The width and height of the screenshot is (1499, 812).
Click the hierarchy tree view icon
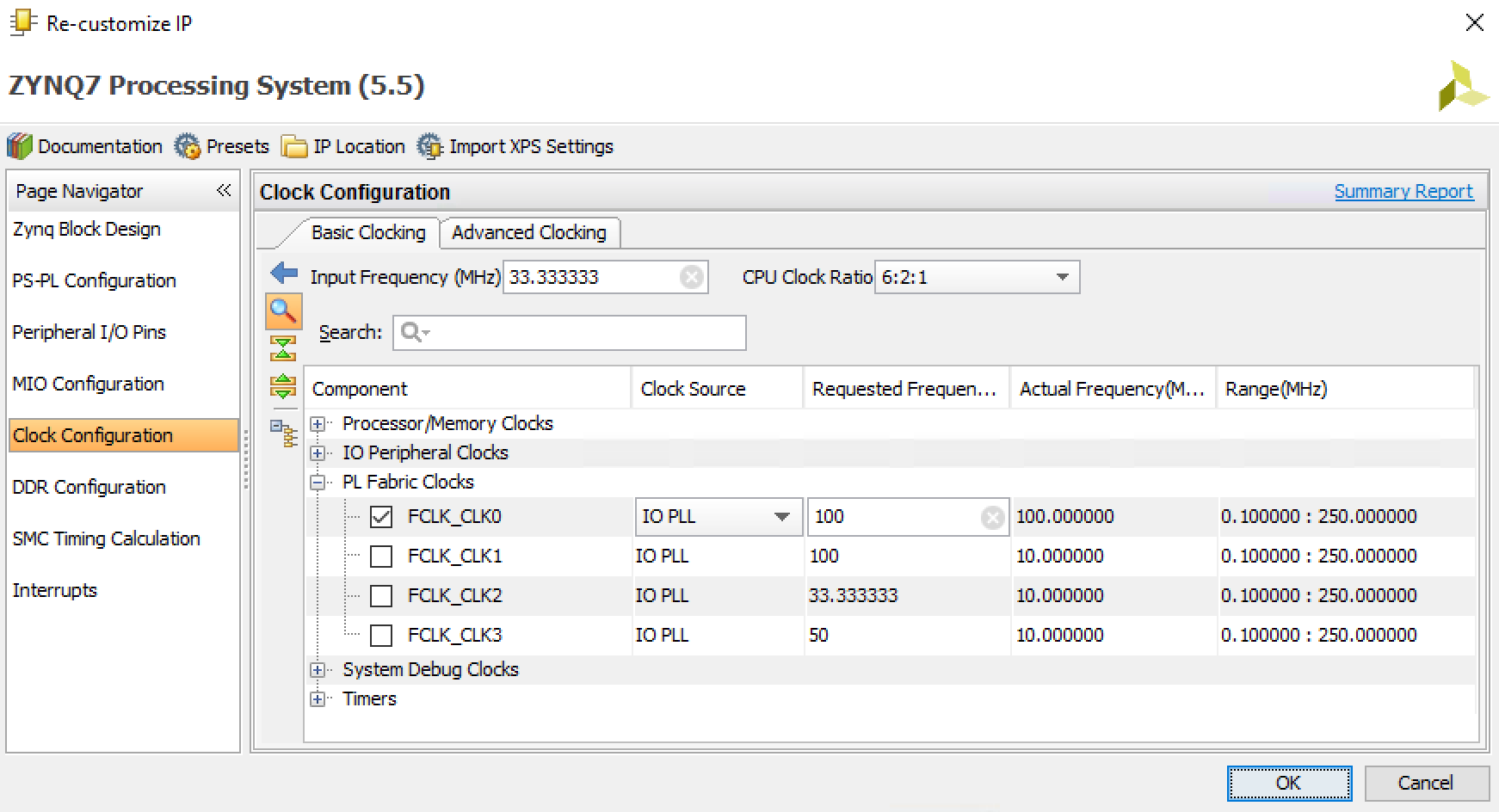tap(283, 433)
